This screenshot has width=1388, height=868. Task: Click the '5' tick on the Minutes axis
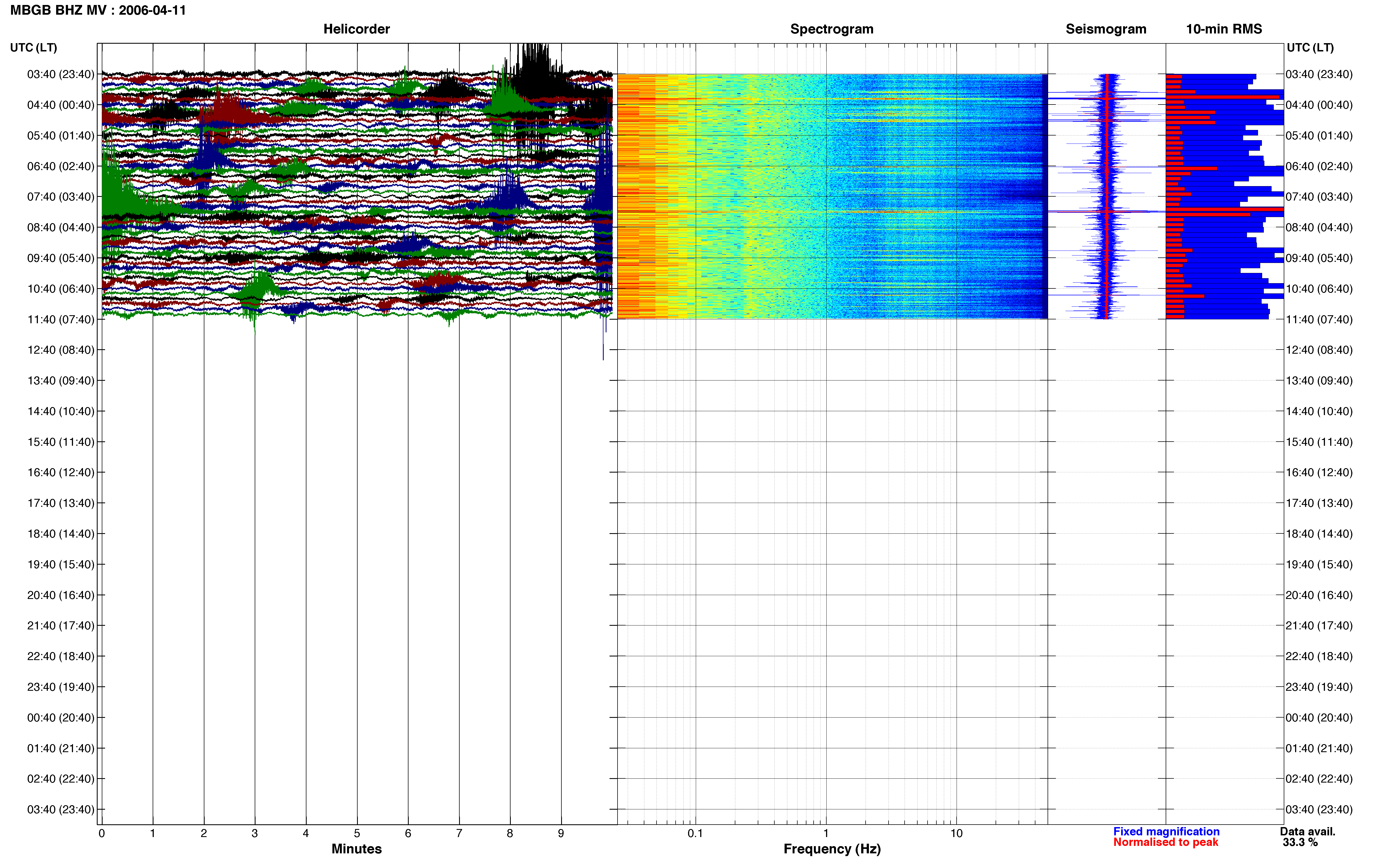[357, 833]
